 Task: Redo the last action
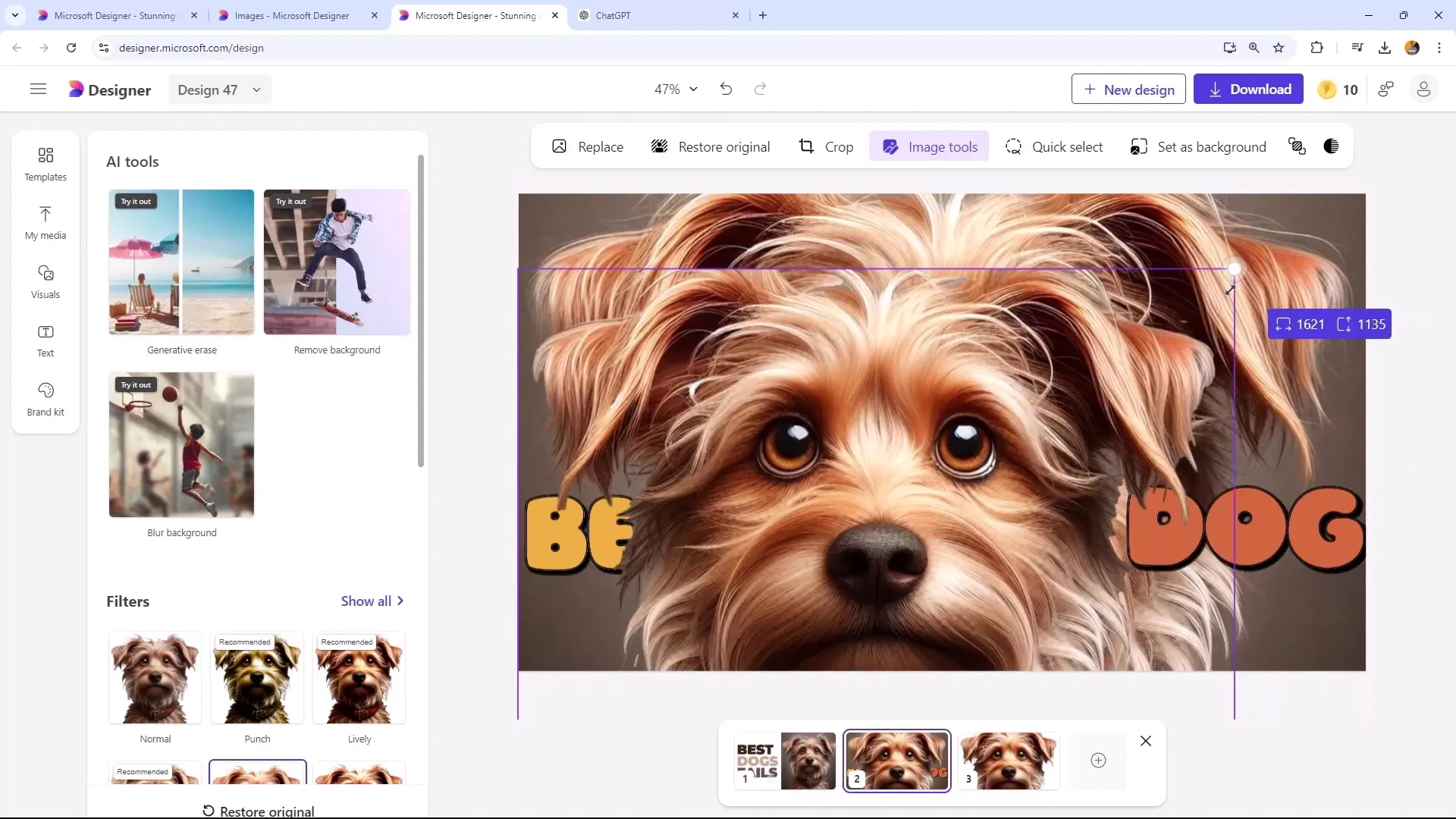pyautogui.click(x=760, y=89)
